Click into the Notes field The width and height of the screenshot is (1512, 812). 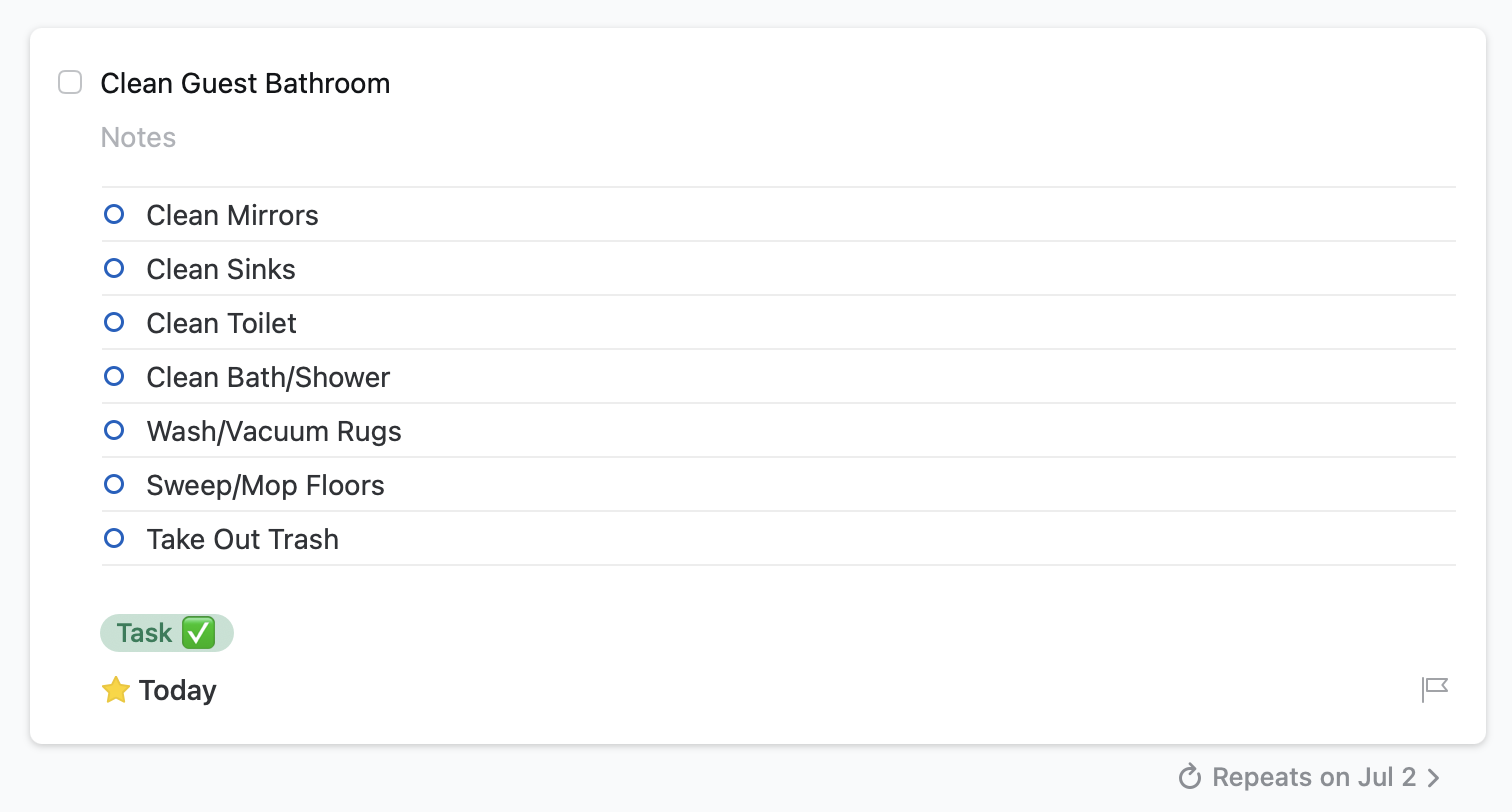pyautogui.click(x=139, y=137)
